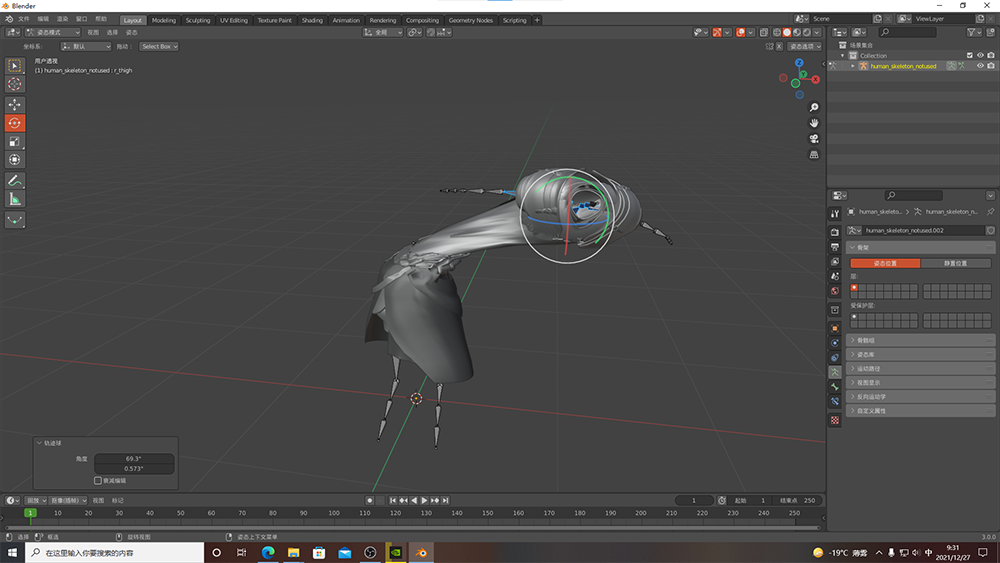Select the Transform tool
1000x563 pixels.
click(x=15, y=160)
